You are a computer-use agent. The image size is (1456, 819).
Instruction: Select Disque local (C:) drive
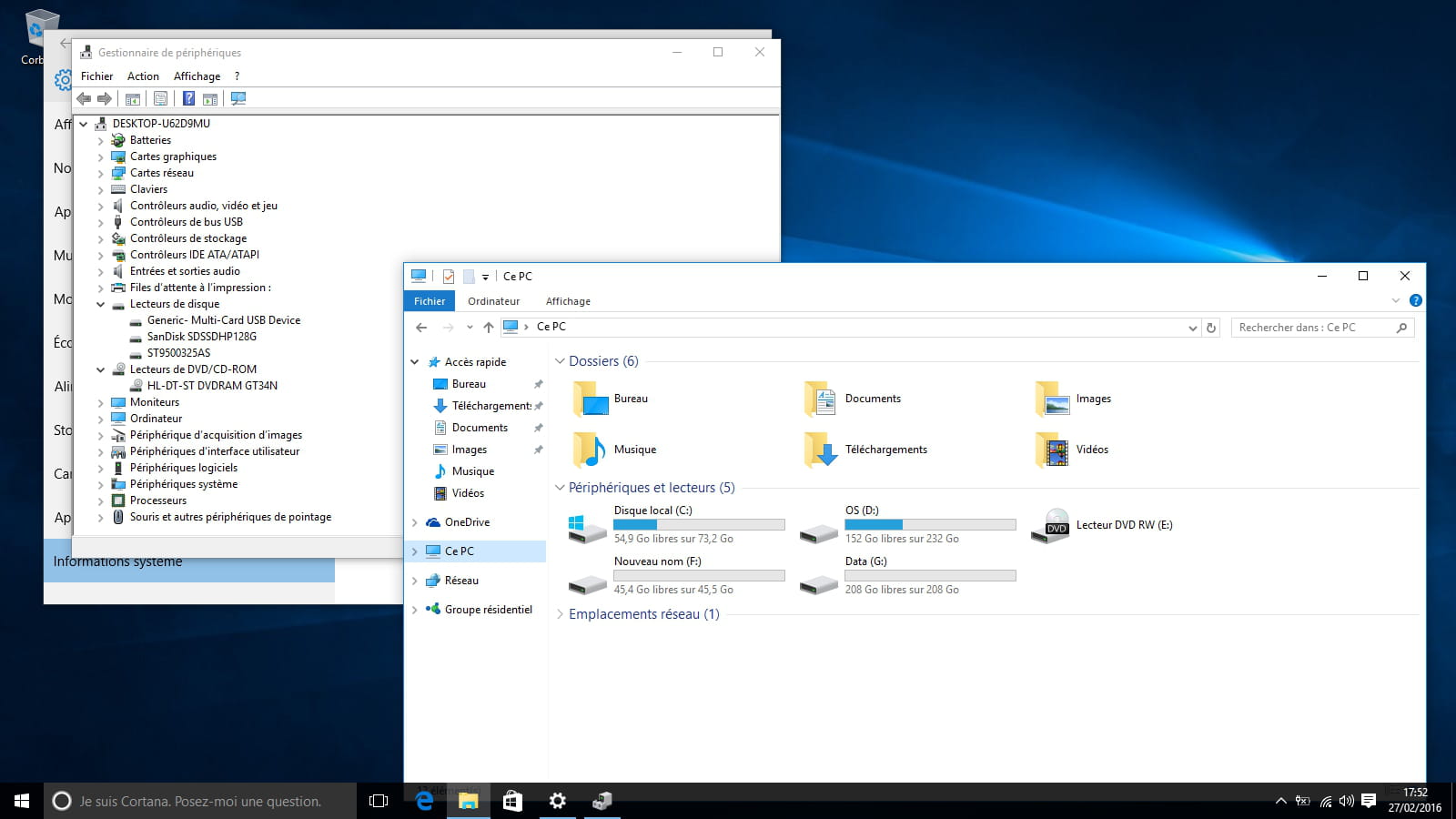[676, 525]
